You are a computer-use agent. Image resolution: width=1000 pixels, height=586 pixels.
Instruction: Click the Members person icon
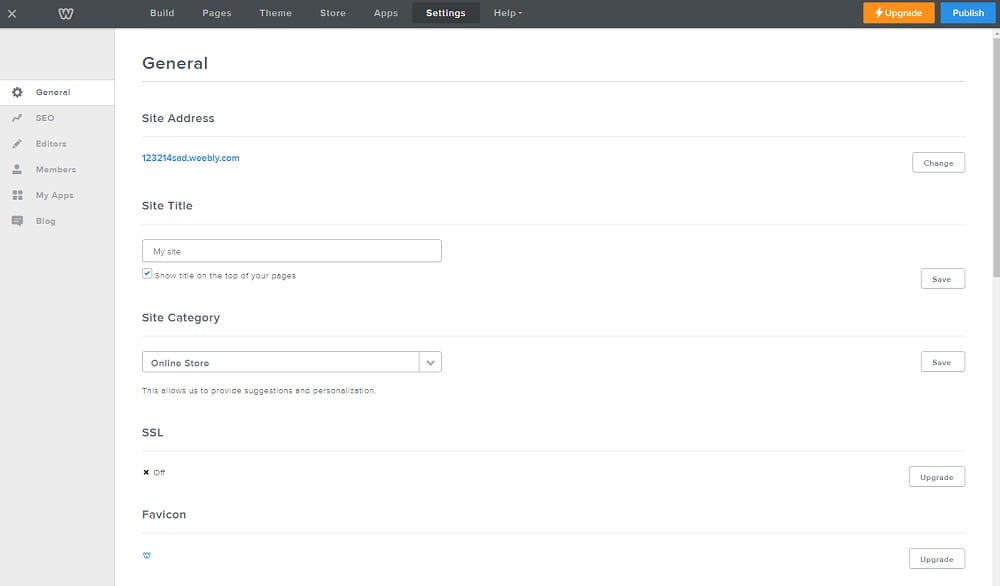pos(17,170)
